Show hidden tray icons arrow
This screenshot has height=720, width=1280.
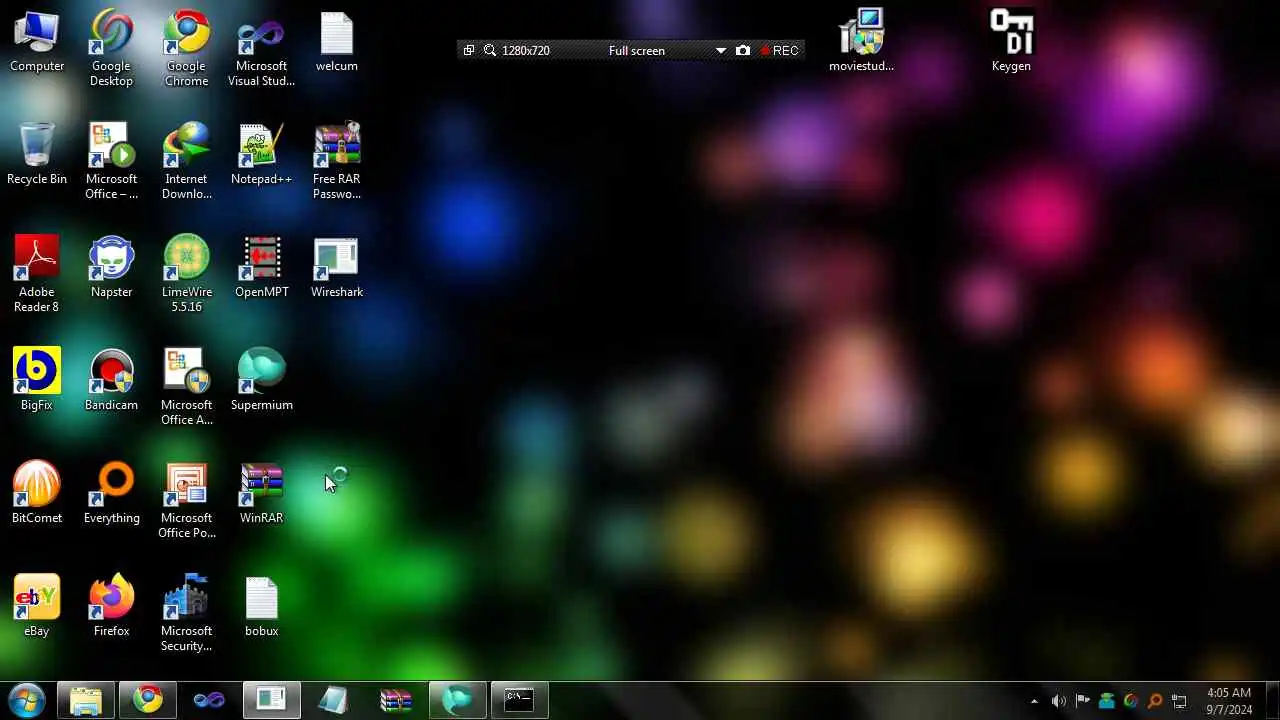click(1034, 701)
